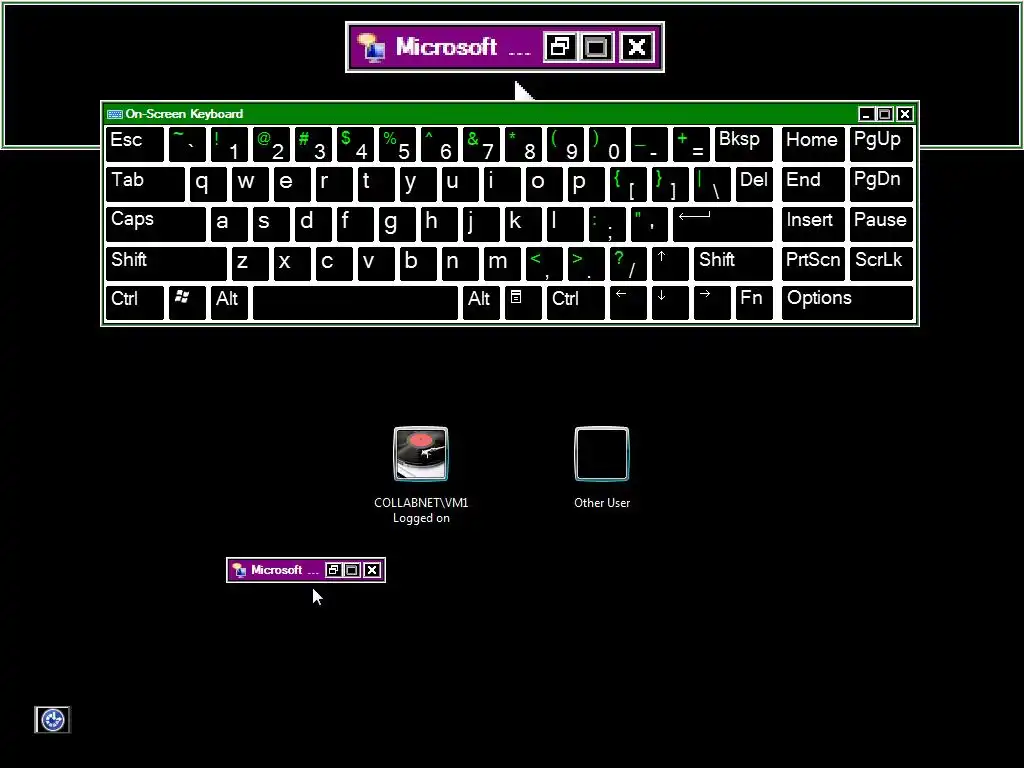Click the Del key

coord(754,184)
